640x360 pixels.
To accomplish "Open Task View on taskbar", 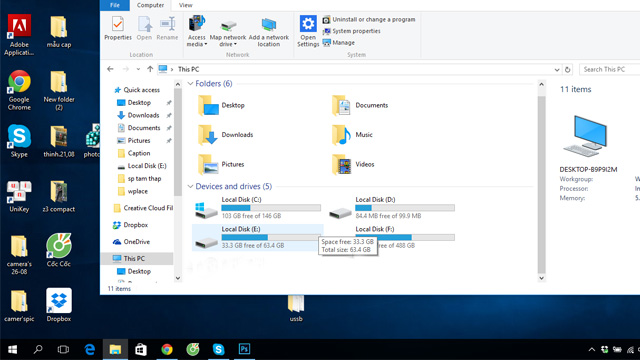I will (x=63, y=349).
